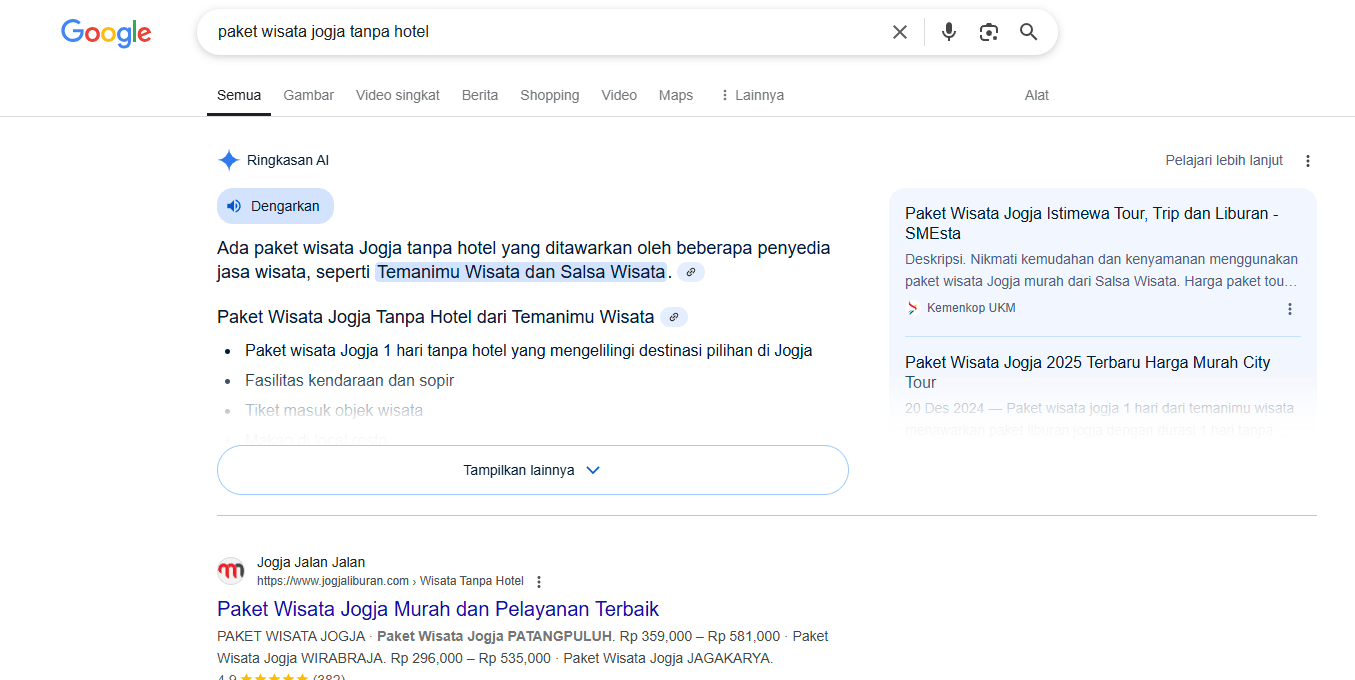Open the Alat search tools
The image size is (1355, 680).
(1037, 95)
